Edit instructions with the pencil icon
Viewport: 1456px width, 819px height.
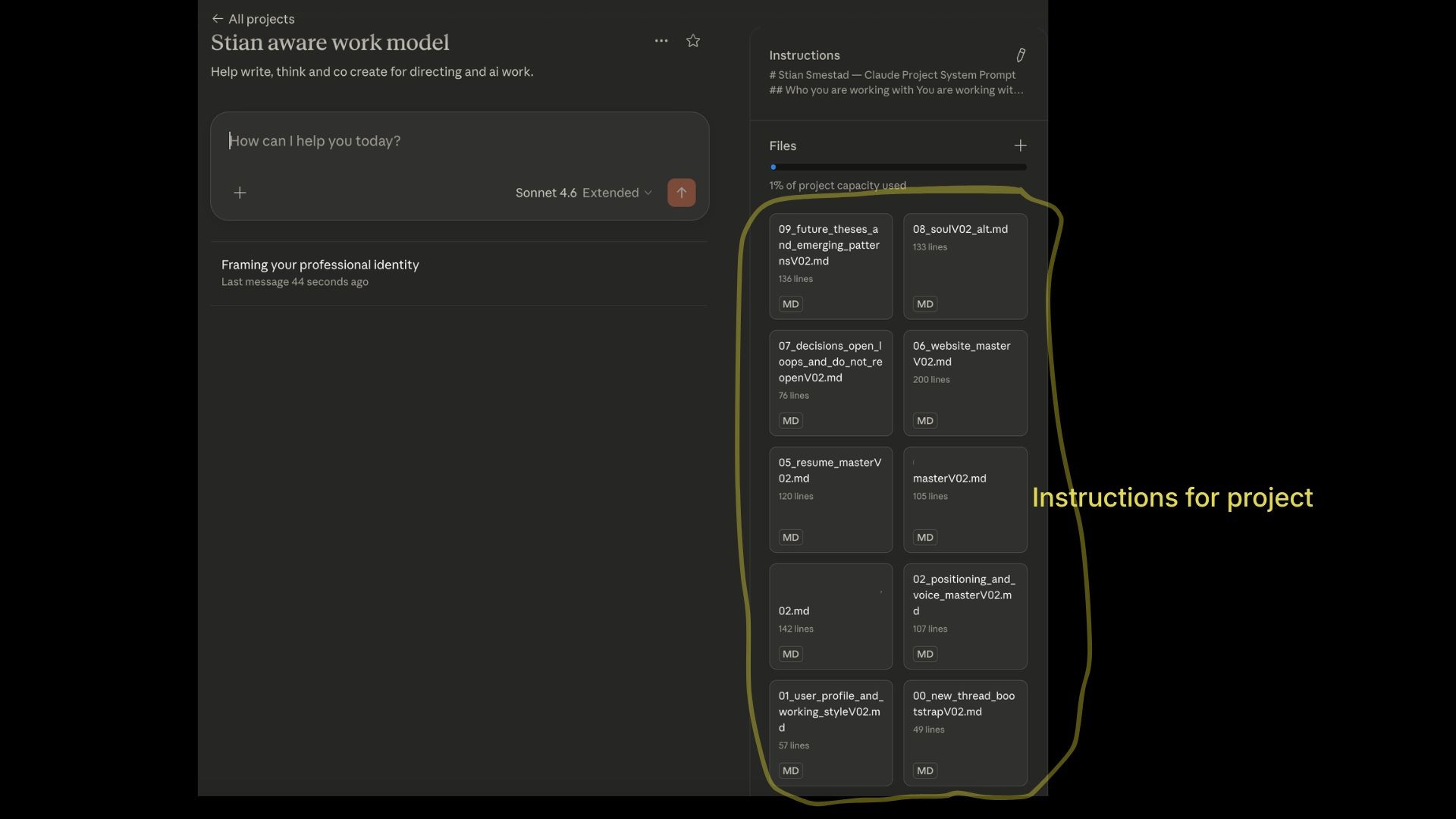pyautogui.click(x=1021, y=55)
